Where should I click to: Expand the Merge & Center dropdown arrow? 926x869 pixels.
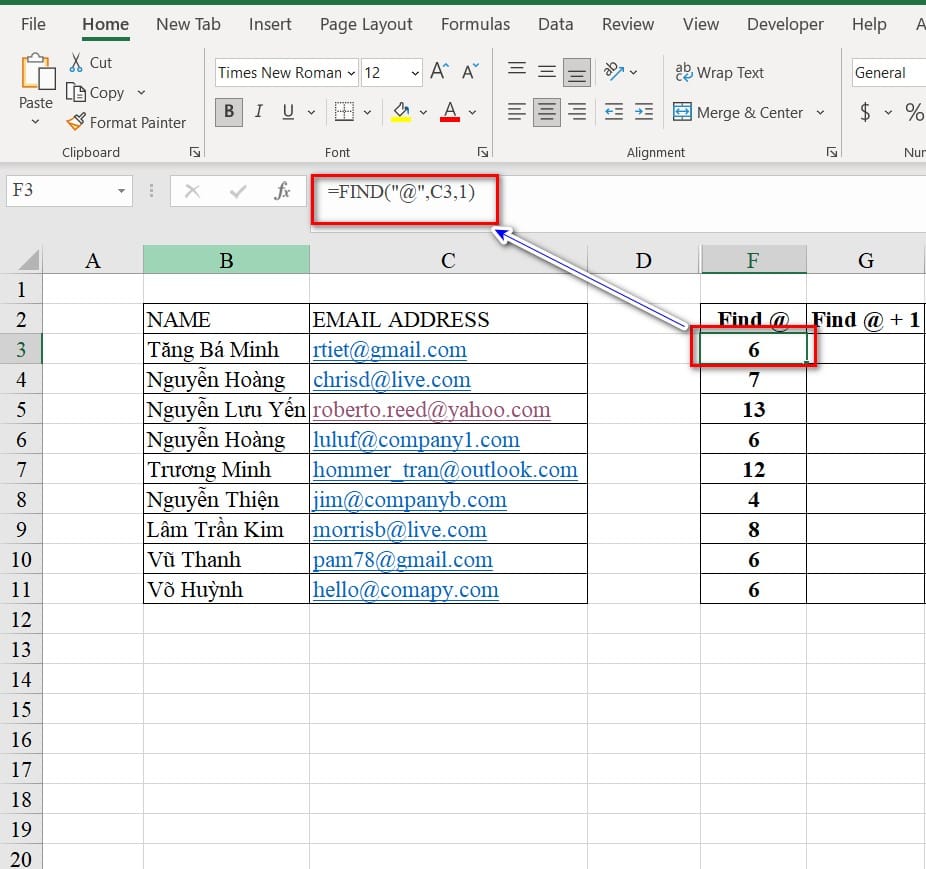coord(821,112)
